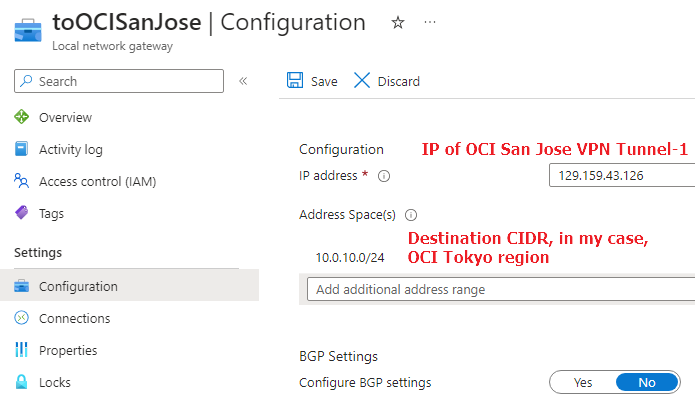Click the Discard X icon
Screen dimensions: 695x410
362,81
